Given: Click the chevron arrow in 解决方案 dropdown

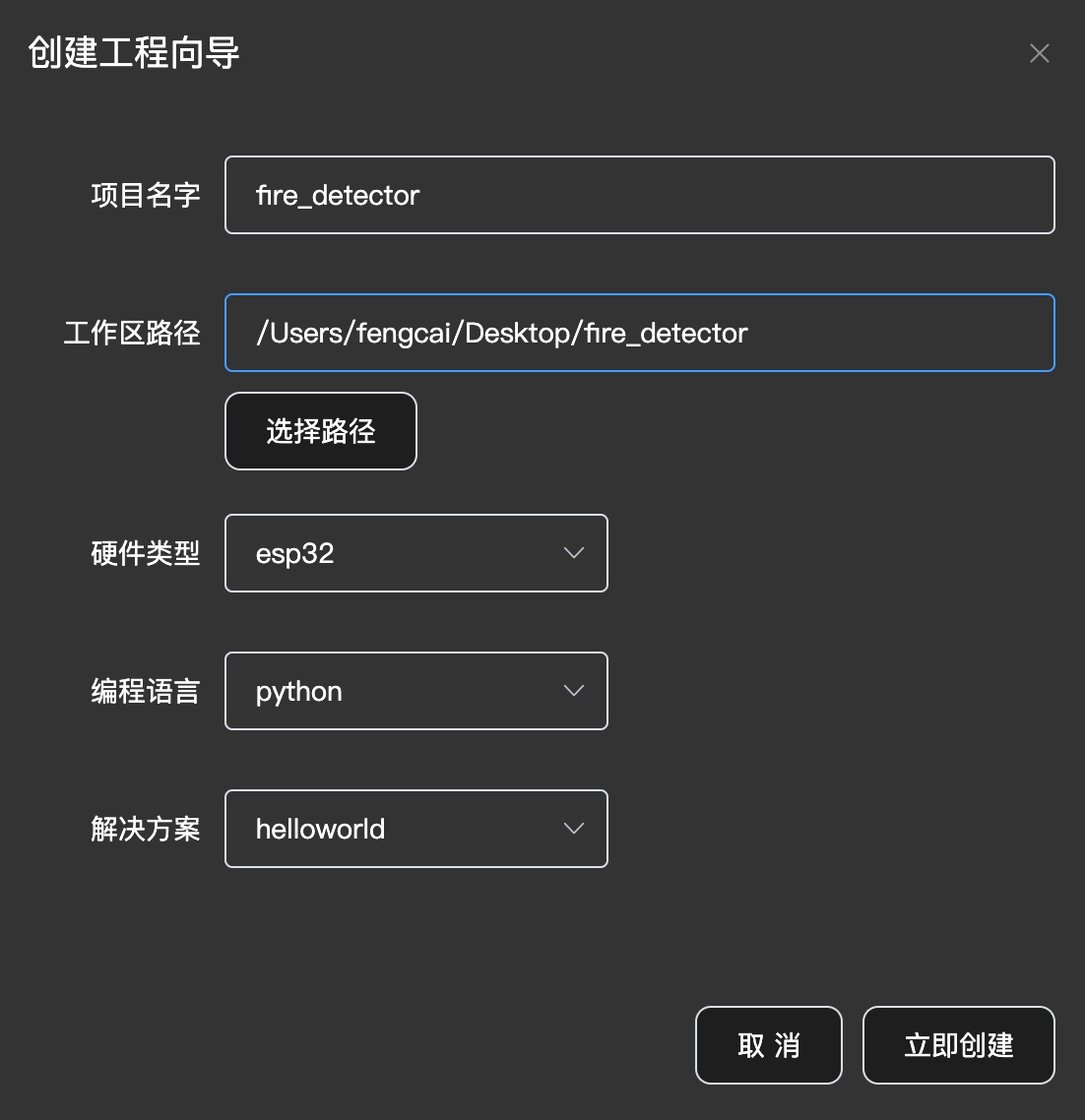Looking at the screenshot, I should tap(574, 829).
